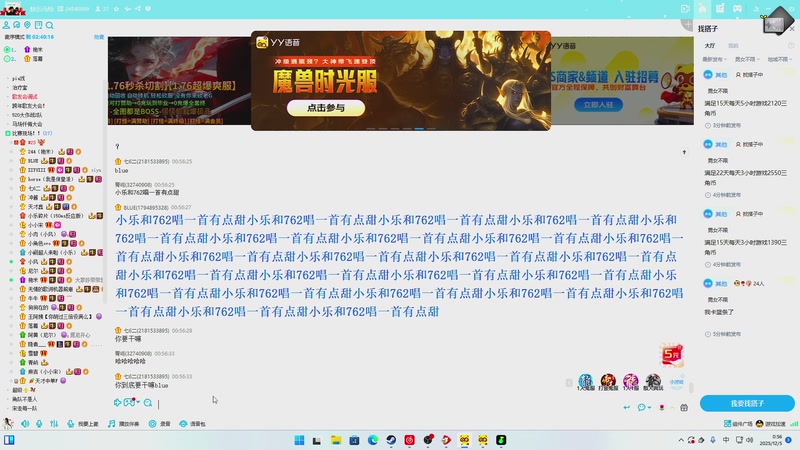This screenshot has width=800, height=450.
Task: Click the 我要上麦 button
Action: pyautogui.click(x=83, y=423)
